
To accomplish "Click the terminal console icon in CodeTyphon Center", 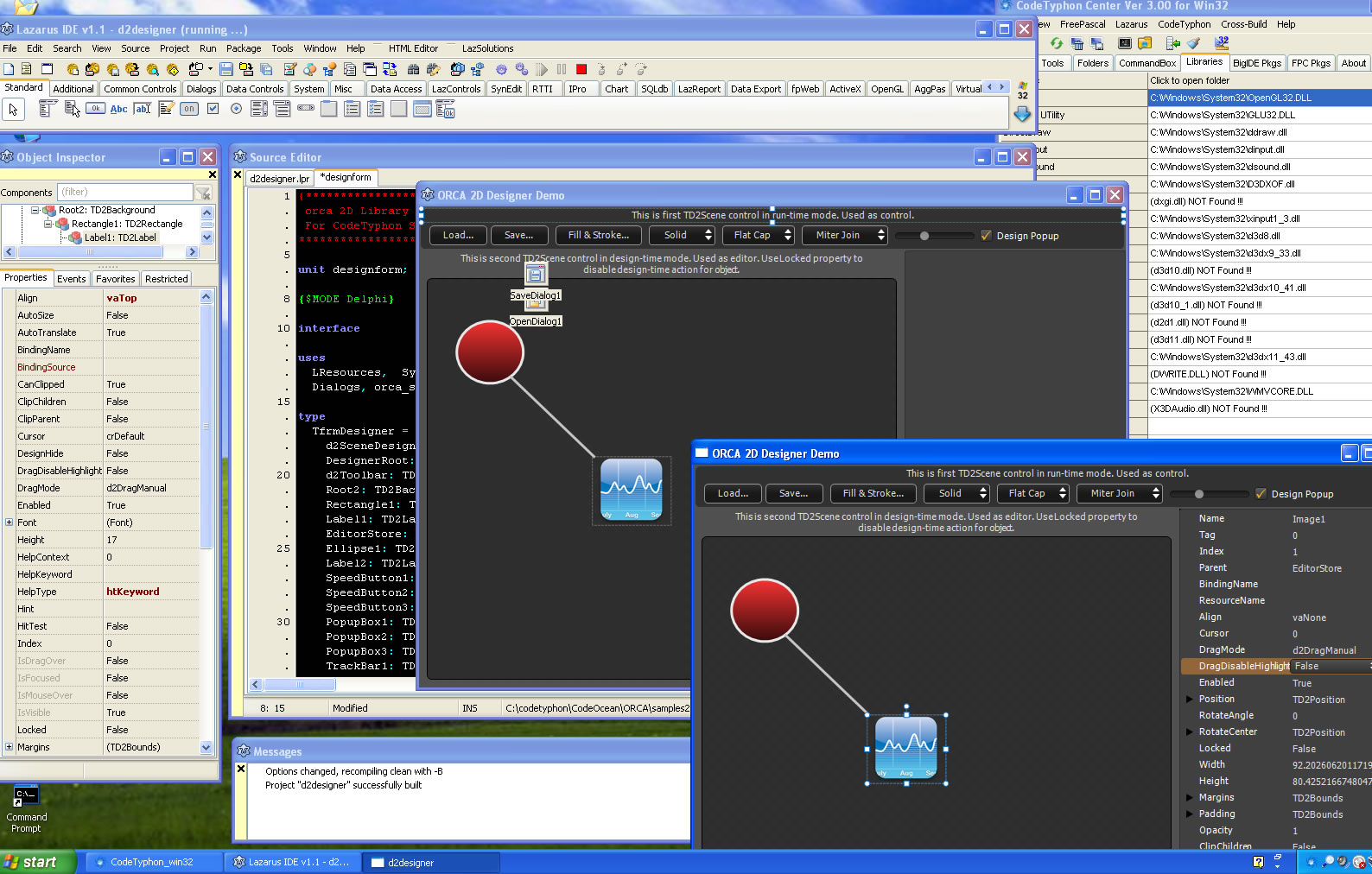I will [x=1124, y=42].
